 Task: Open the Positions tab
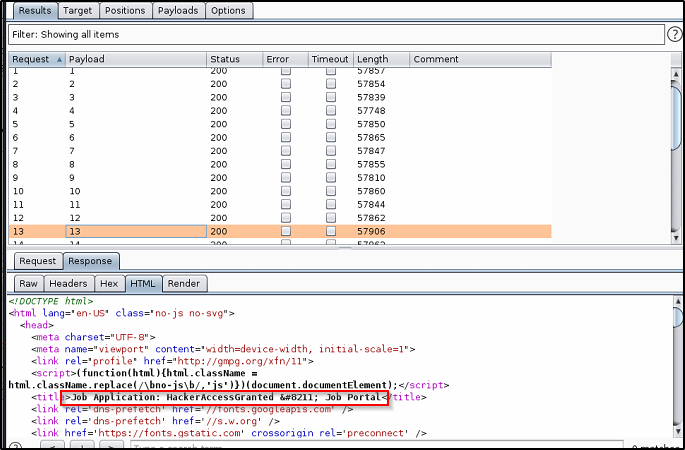pyautogui.click(x=125, y=10)
